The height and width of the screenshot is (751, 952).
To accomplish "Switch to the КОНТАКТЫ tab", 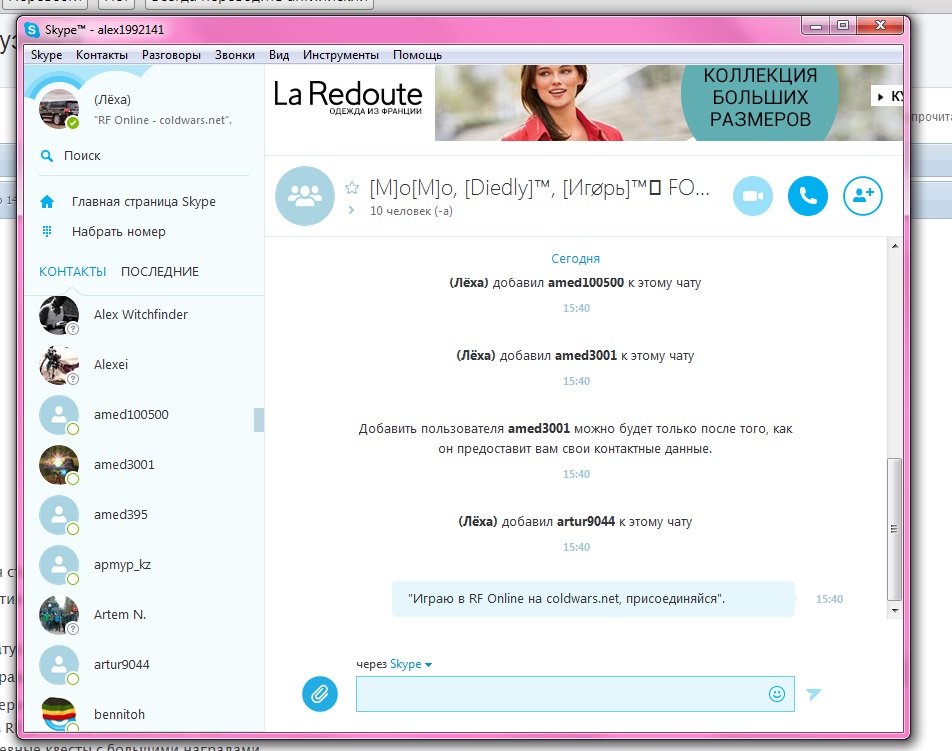I will click(72, 271).
